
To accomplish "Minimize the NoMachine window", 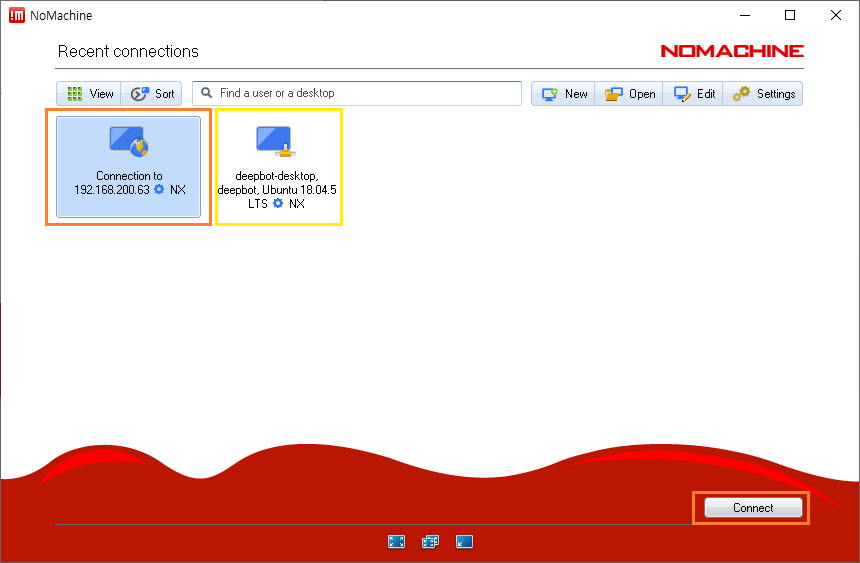I will coord(745,15).
